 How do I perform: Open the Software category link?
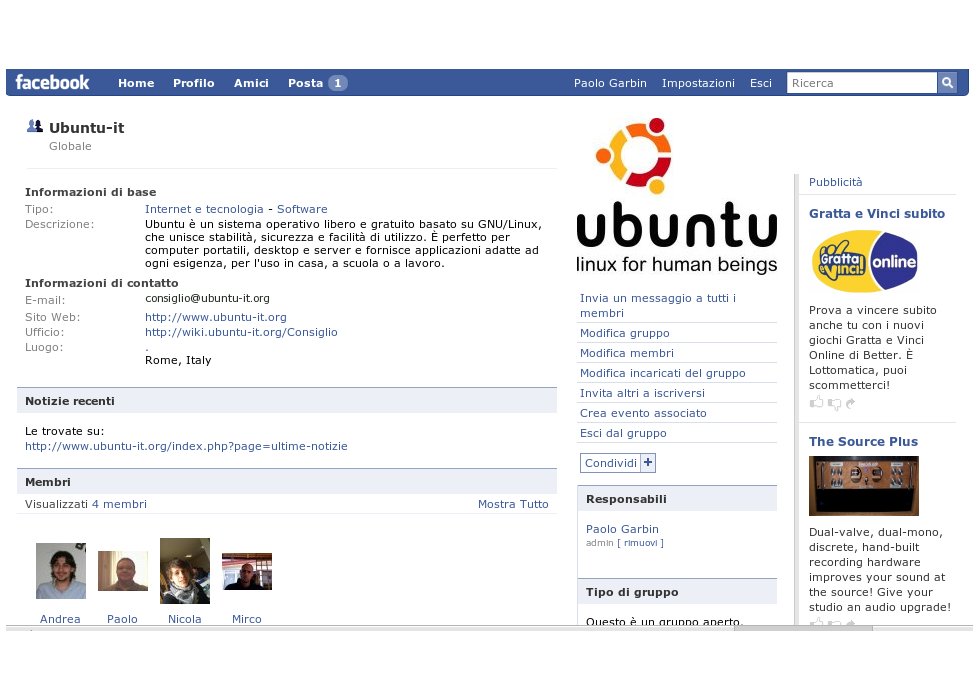[x=302, y=209]
